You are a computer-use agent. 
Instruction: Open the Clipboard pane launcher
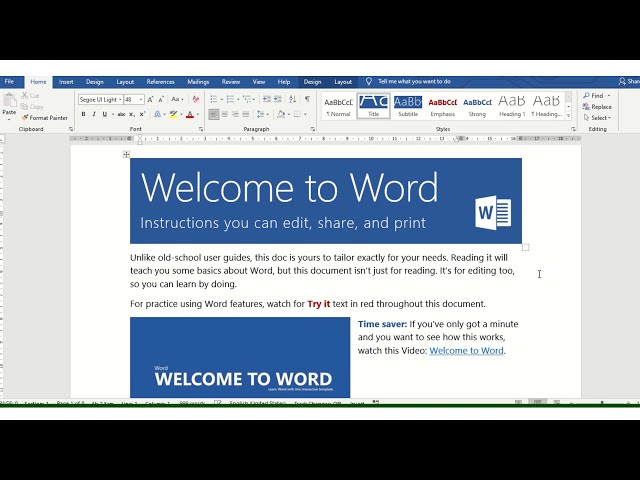coord(71,129)
